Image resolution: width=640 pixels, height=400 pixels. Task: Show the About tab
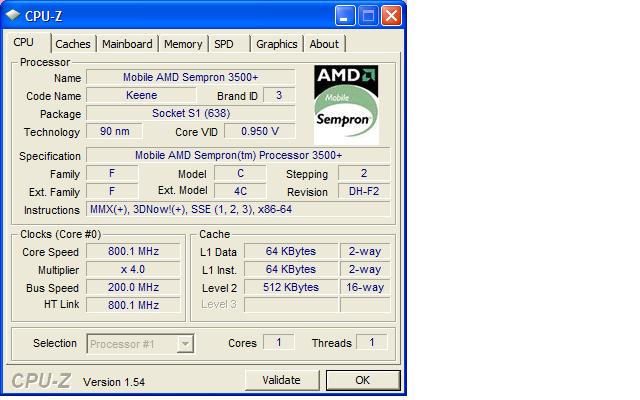pos(324,44)
